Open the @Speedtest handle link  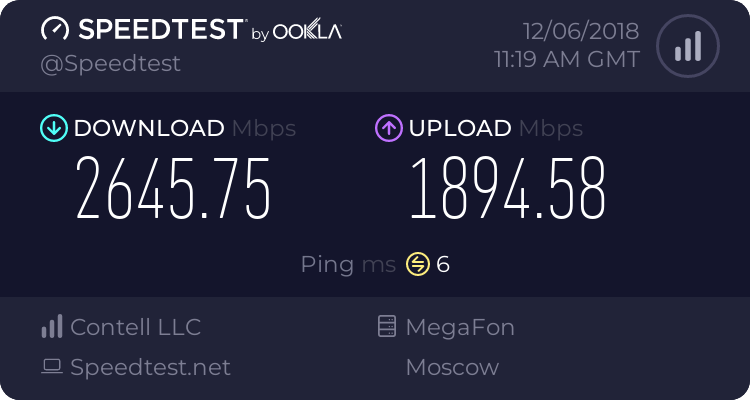[110, 64]
